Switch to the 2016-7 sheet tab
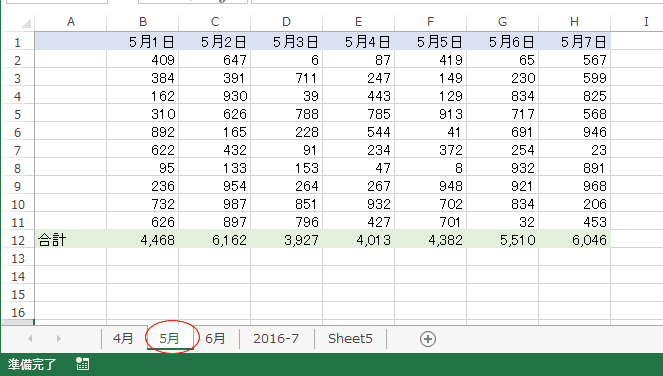The height and width of the screenshot is (376, 663). (x=276, y=338)
